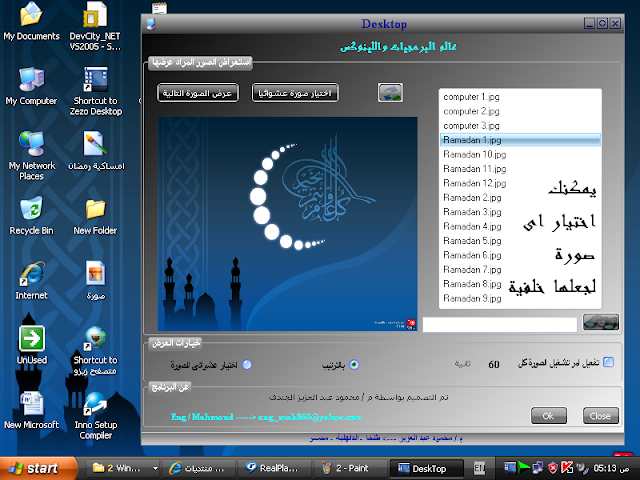
Task: Select Ramadan 8.jpg in the list
Action: [x=520, y=284]
